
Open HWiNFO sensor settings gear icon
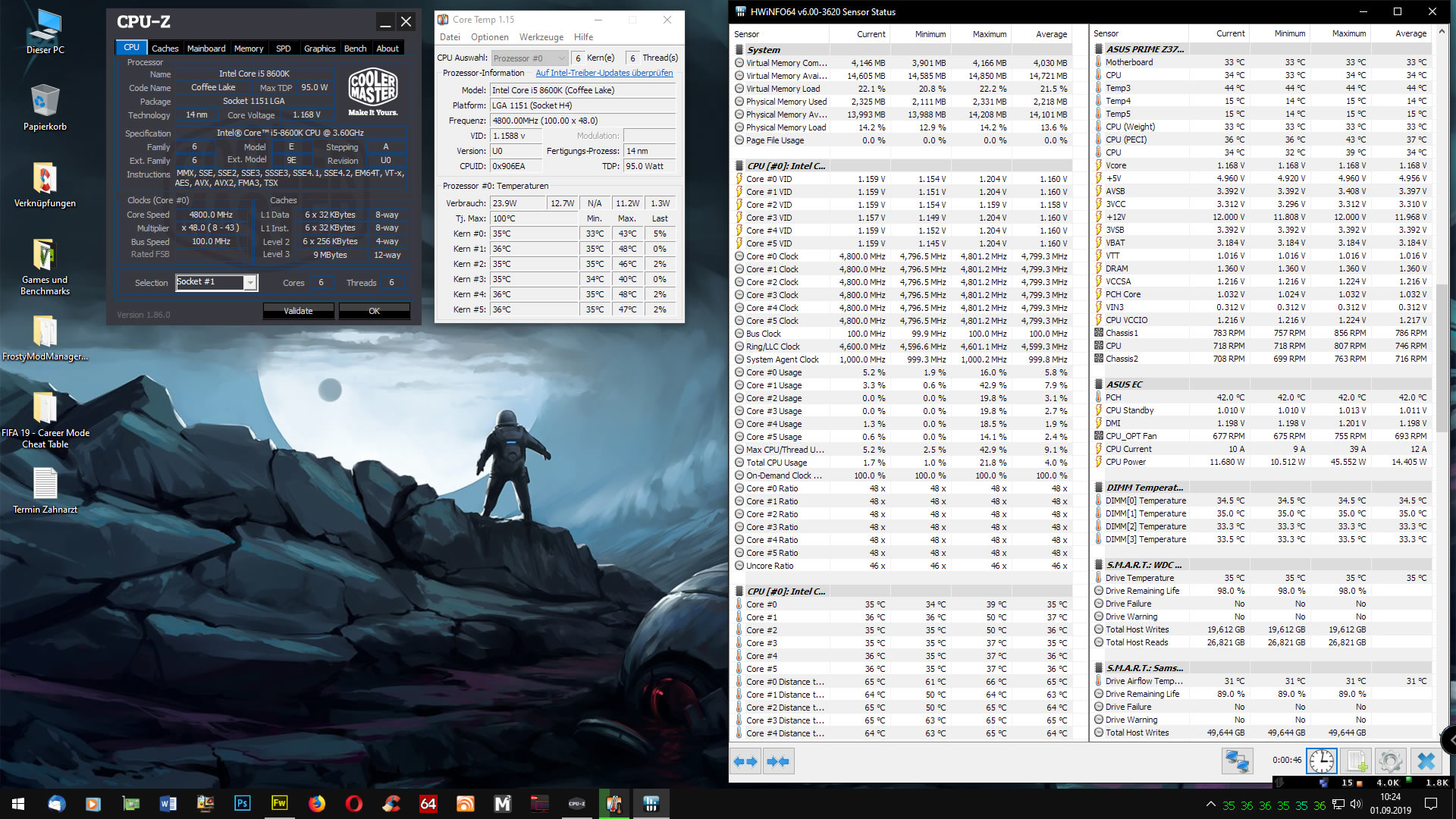(1390, 761)
